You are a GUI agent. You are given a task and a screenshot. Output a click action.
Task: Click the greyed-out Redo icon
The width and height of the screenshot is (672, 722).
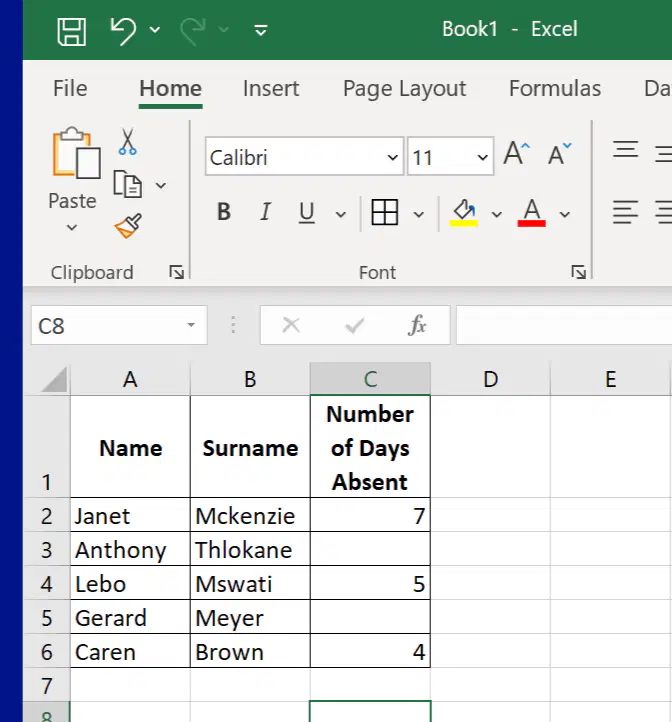tap(193, 30)
